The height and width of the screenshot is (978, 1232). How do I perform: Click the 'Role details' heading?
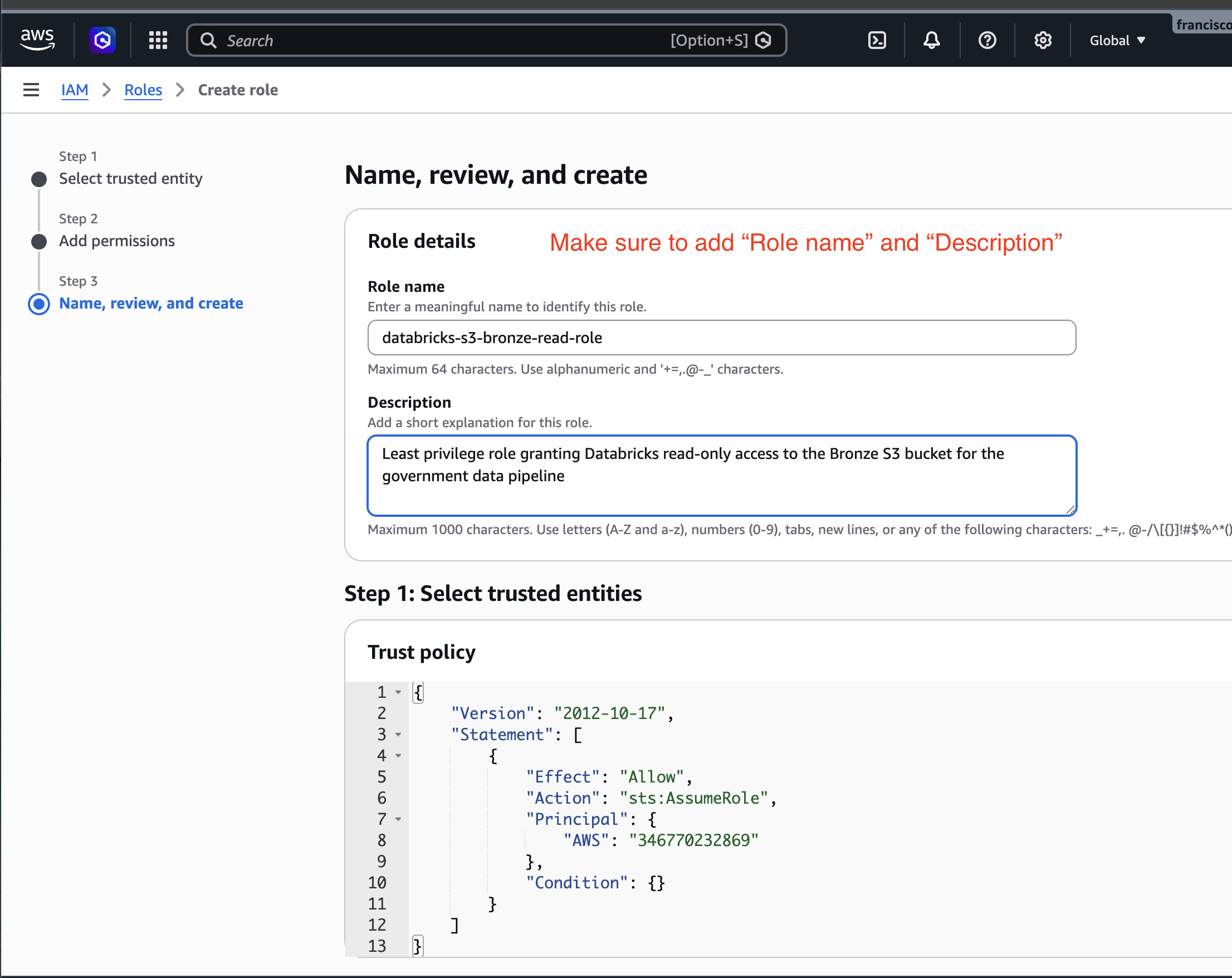point(422,241)
